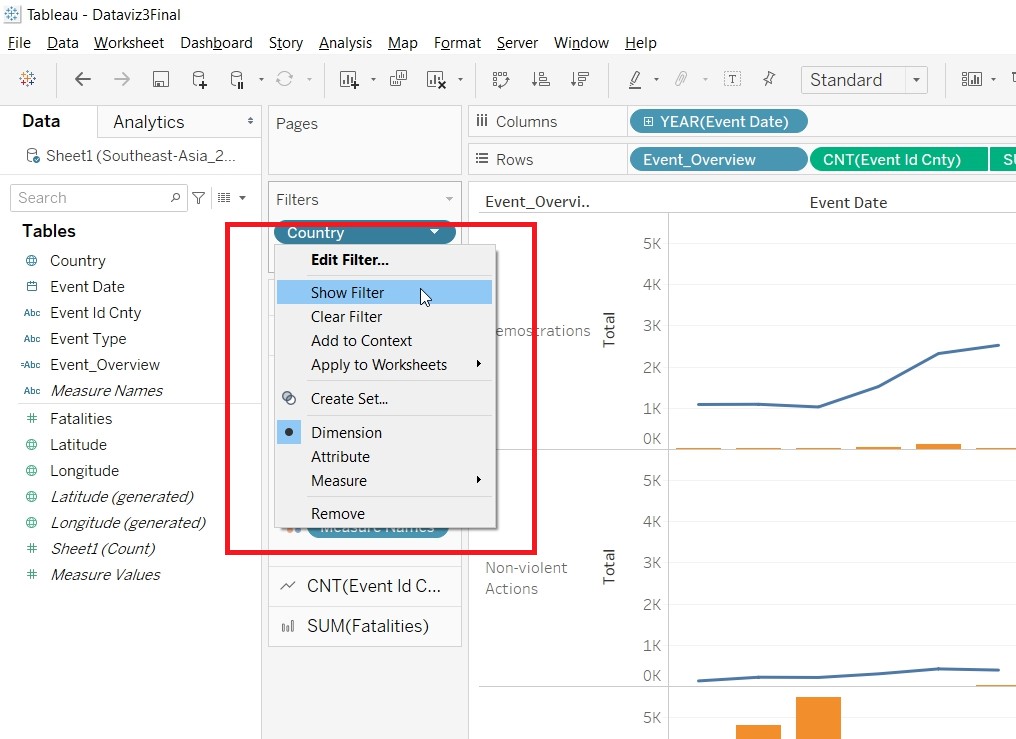This screenshot has height=739, width=1016.
Task: Choose Remove from the context menu
Action: pyautogui.click(x=338, y=514)
